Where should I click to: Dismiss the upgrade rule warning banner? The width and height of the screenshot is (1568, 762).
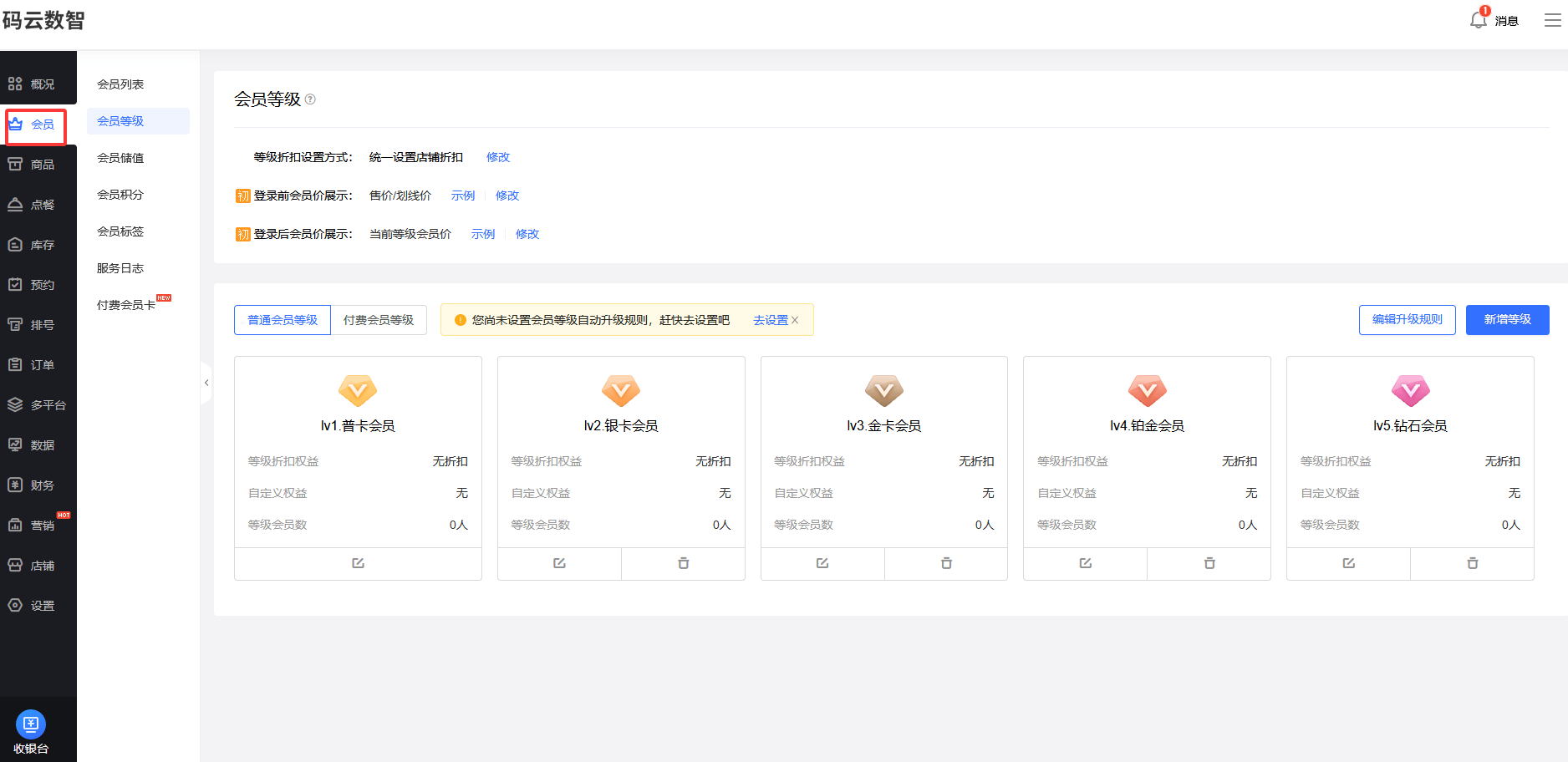pyautogui.click(x=795, y=320)
